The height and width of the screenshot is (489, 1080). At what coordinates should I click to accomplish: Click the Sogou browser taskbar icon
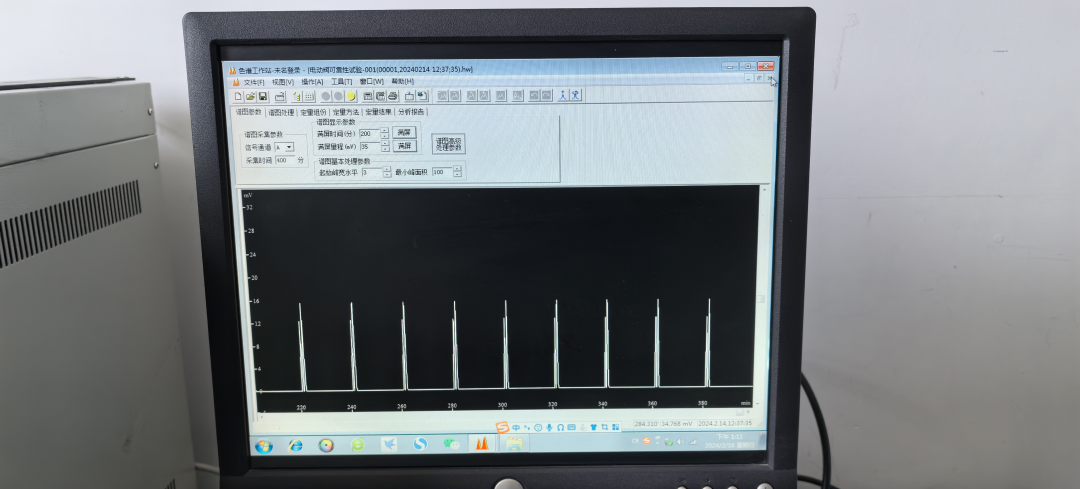[420, 444]
